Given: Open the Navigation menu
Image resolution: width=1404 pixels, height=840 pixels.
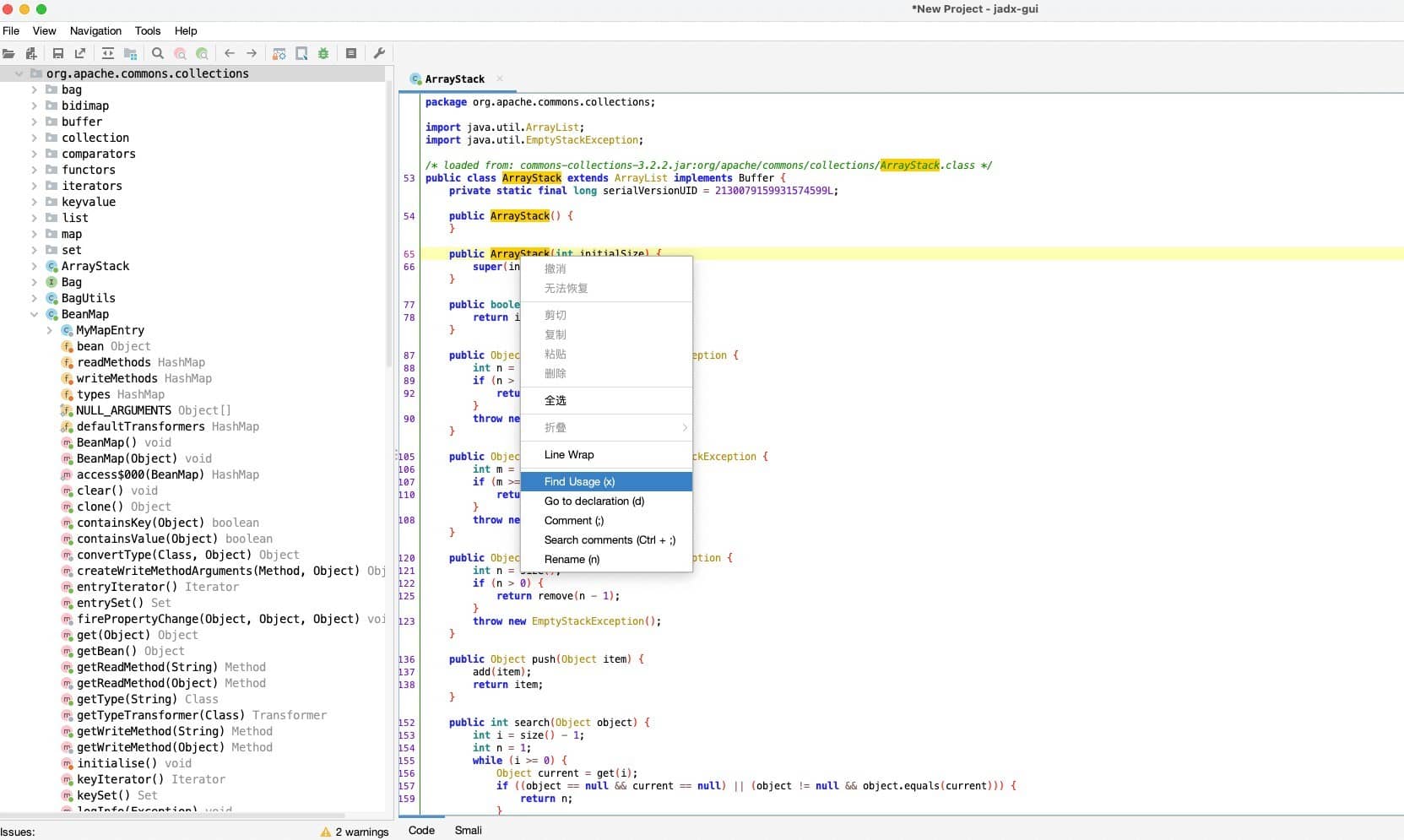Looking at the screenshot, I should coord(95,30).
